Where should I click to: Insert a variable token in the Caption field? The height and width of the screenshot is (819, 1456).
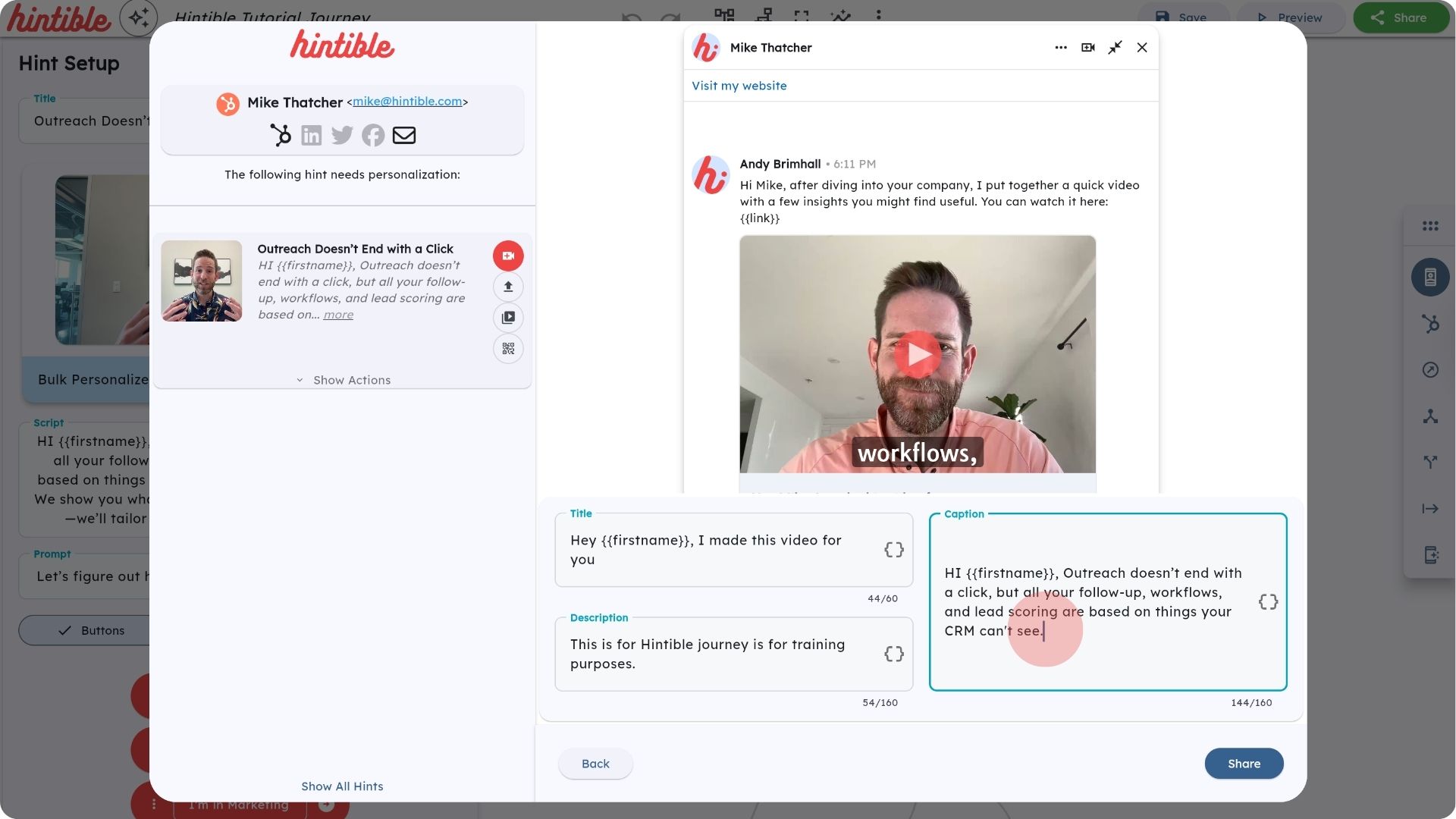tap(1267, 601)
